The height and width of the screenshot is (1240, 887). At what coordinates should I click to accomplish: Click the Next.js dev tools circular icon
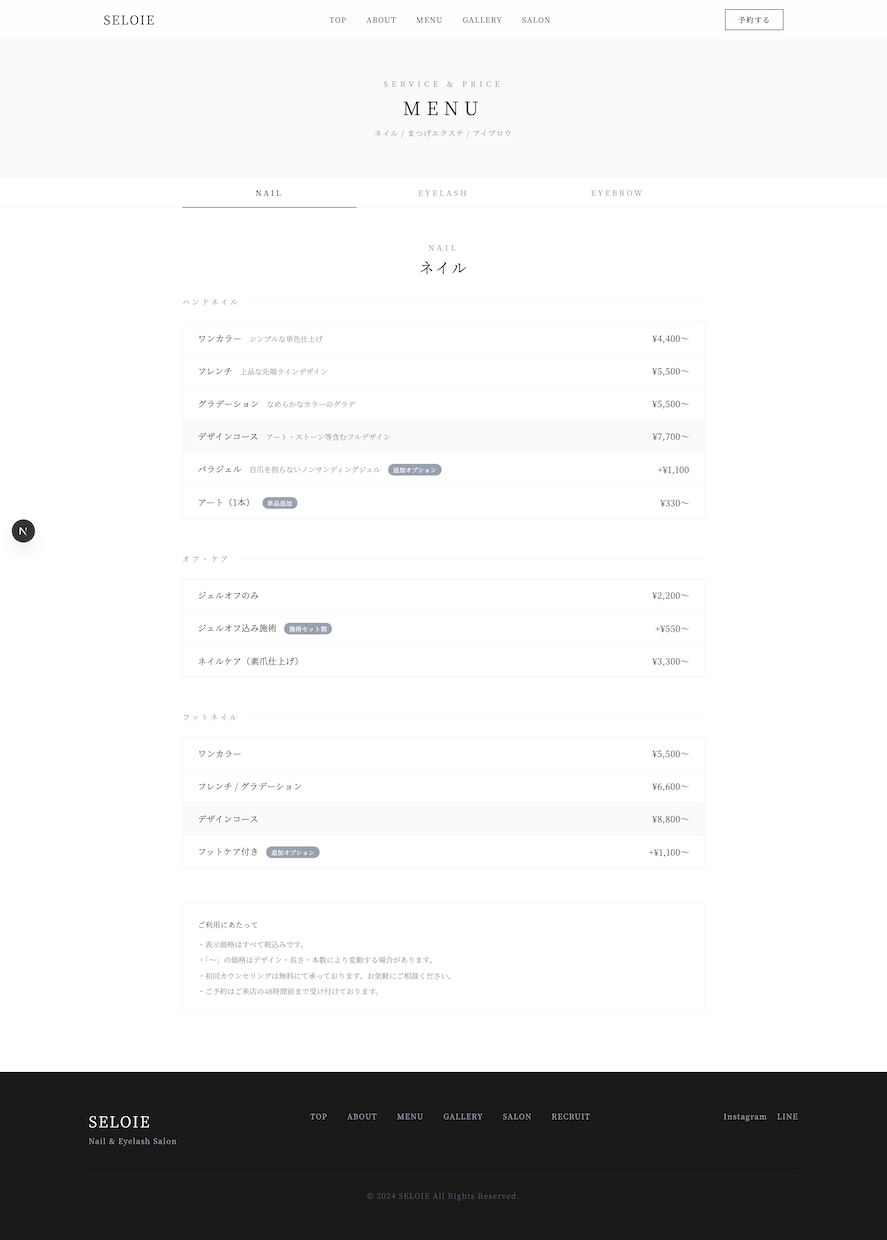click(23, 531)
